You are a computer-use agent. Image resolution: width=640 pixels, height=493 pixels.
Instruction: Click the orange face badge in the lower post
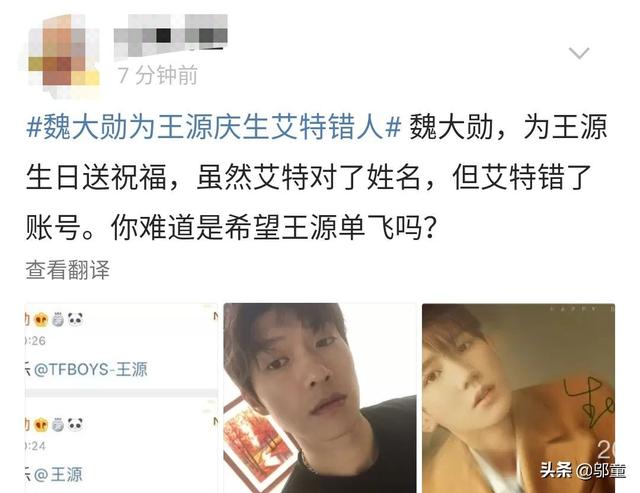(41, 425)
